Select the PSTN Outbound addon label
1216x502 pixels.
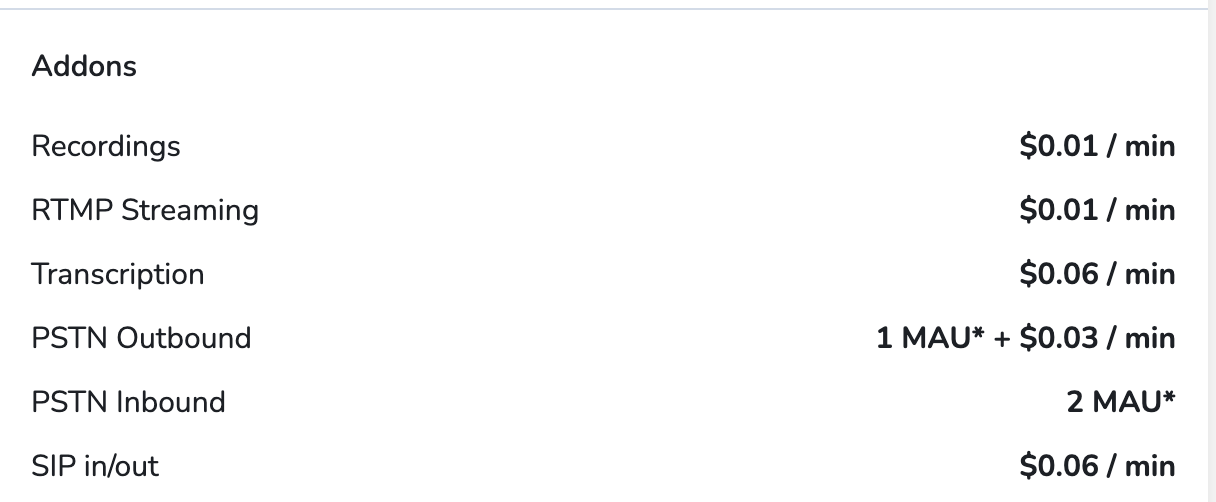pyautogui.click(x=141, y=338)
